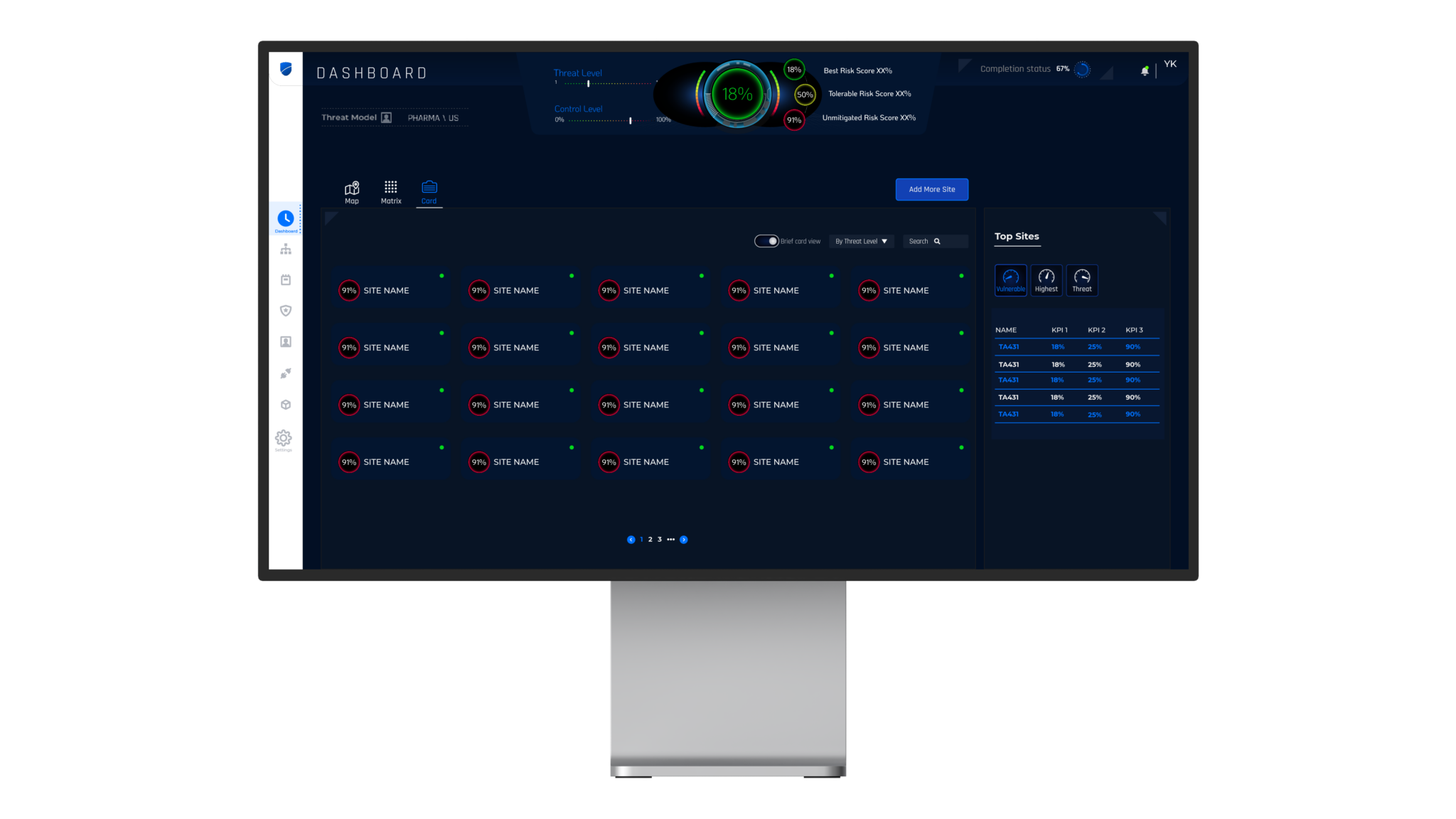Toggle the Brief card view switch

coord(766,241)
